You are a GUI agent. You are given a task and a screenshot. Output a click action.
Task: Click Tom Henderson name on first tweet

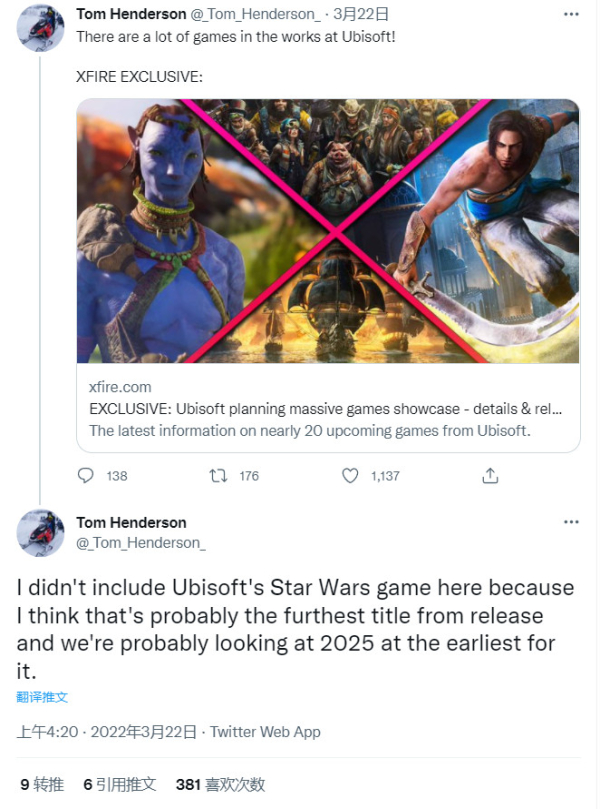[x=131, y=14]
